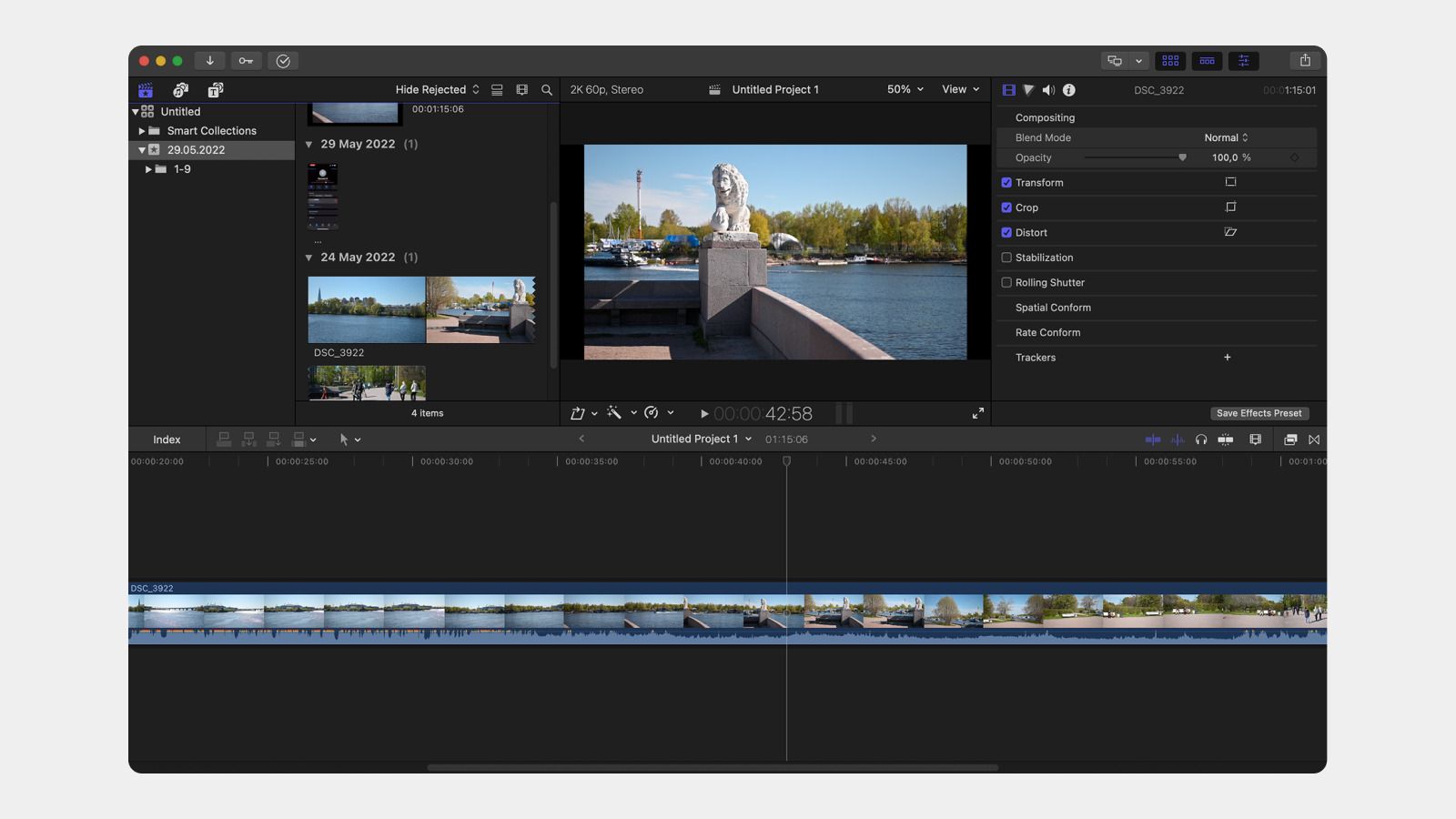Enable the Rolling Shutter checkbox
The image size is (1456, 819).
point(1006,283)
